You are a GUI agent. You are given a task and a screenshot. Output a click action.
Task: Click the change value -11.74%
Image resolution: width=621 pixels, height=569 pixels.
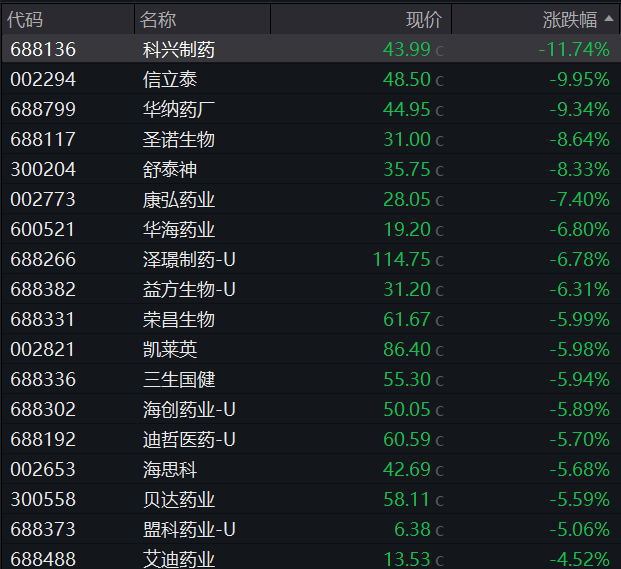574,49
